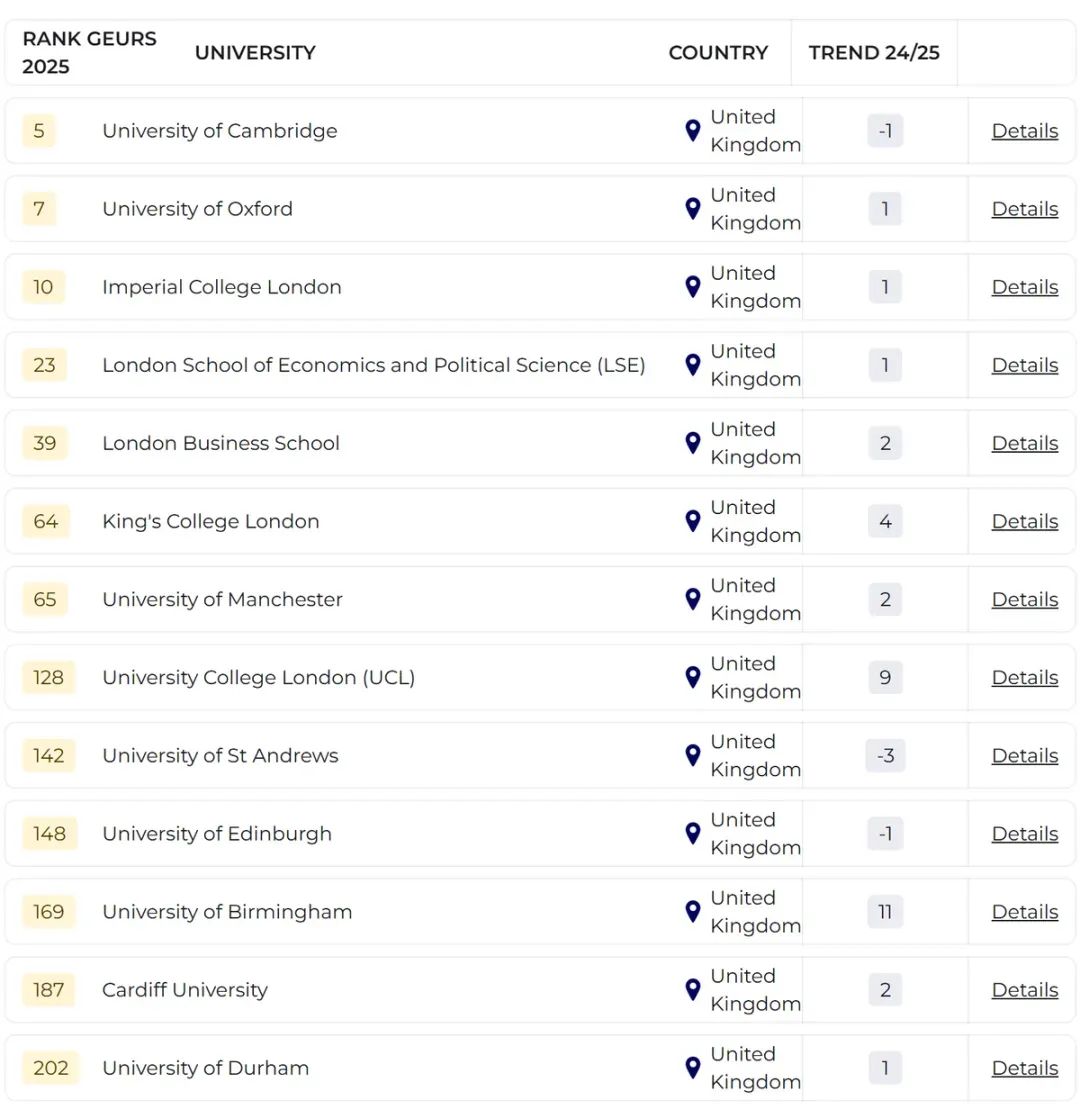Click the TREND 24/25 column header

point(874,53)
